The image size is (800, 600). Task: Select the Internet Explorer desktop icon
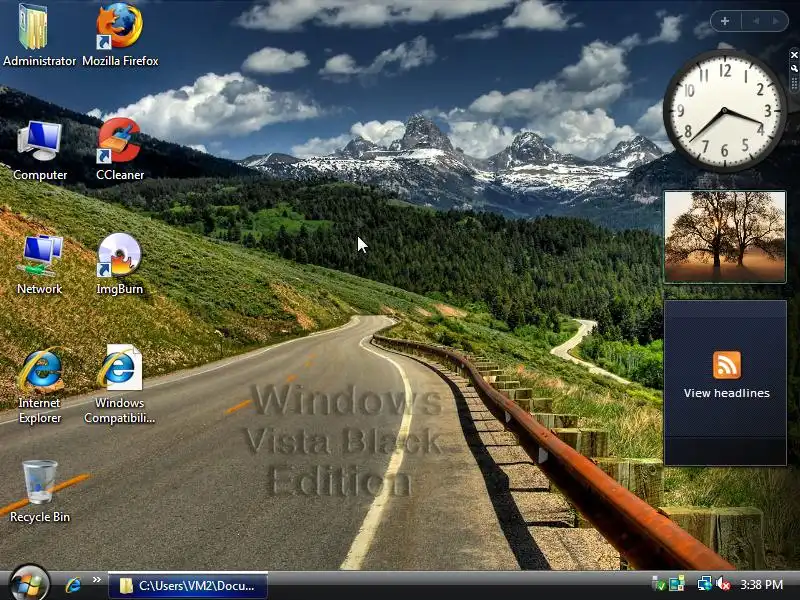pos(40,369)
